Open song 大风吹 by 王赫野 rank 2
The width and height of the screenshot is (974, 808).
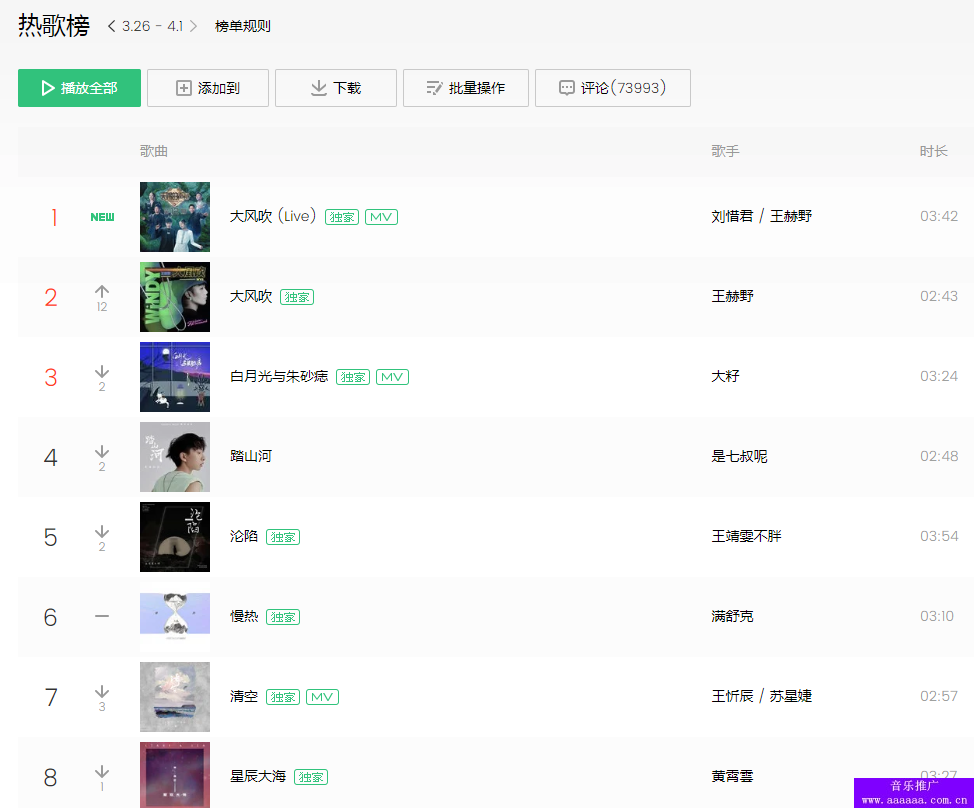point(251,296)
